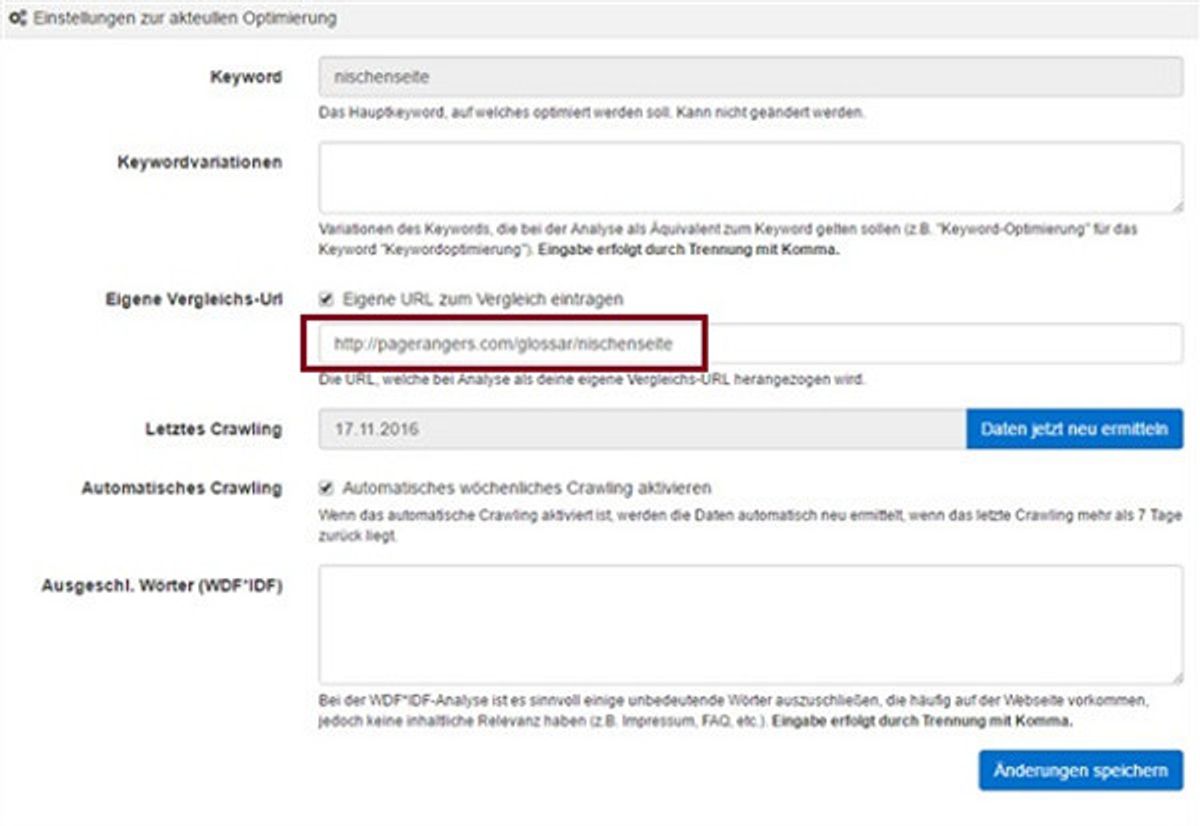Click help text 'Wenn das automatische Crawling aktiviert'
The width and height of the screenshot is (1200, 826).
tap(750, 526)
